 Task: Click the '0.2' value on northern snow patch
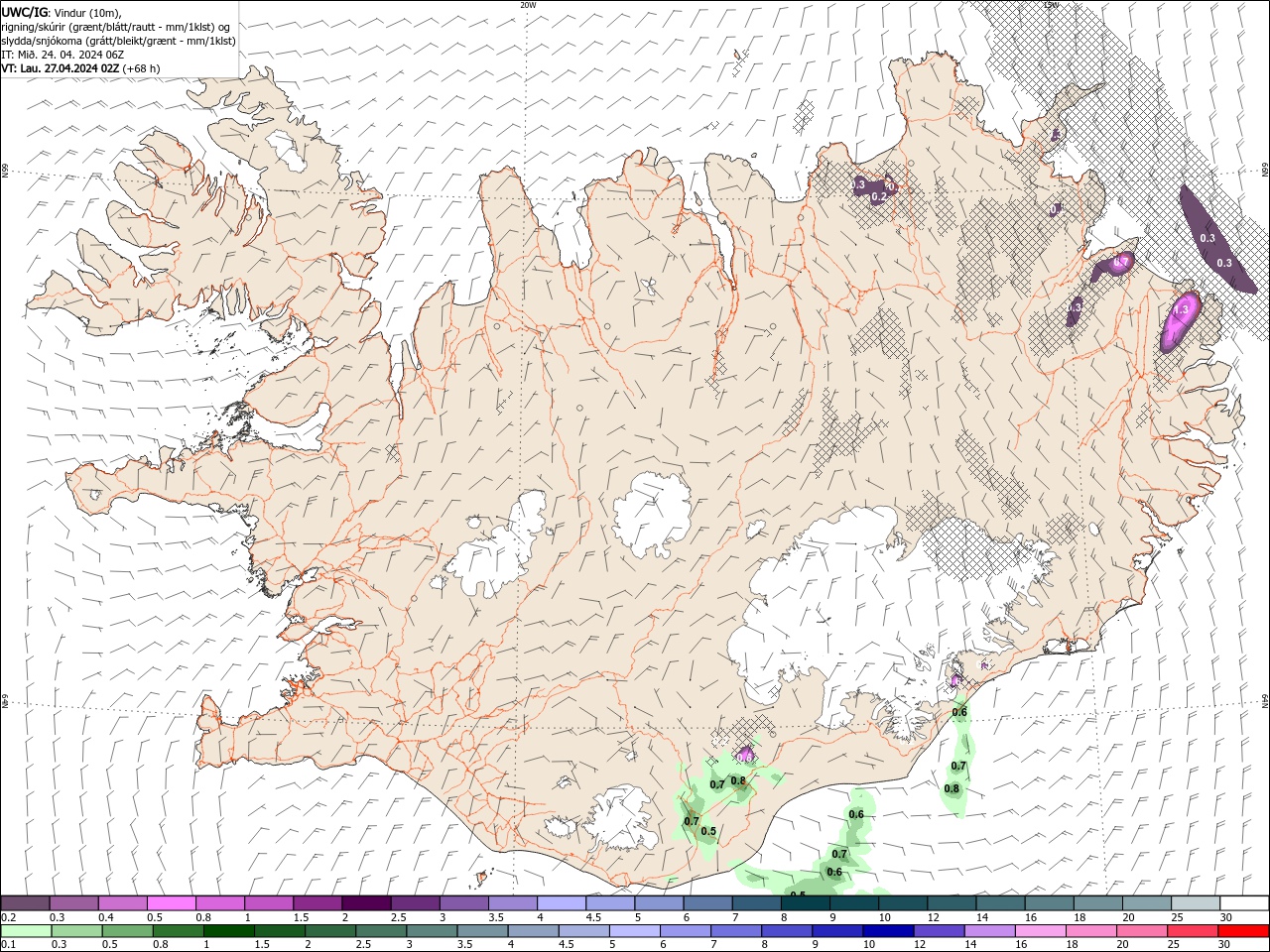click(878, 197)
